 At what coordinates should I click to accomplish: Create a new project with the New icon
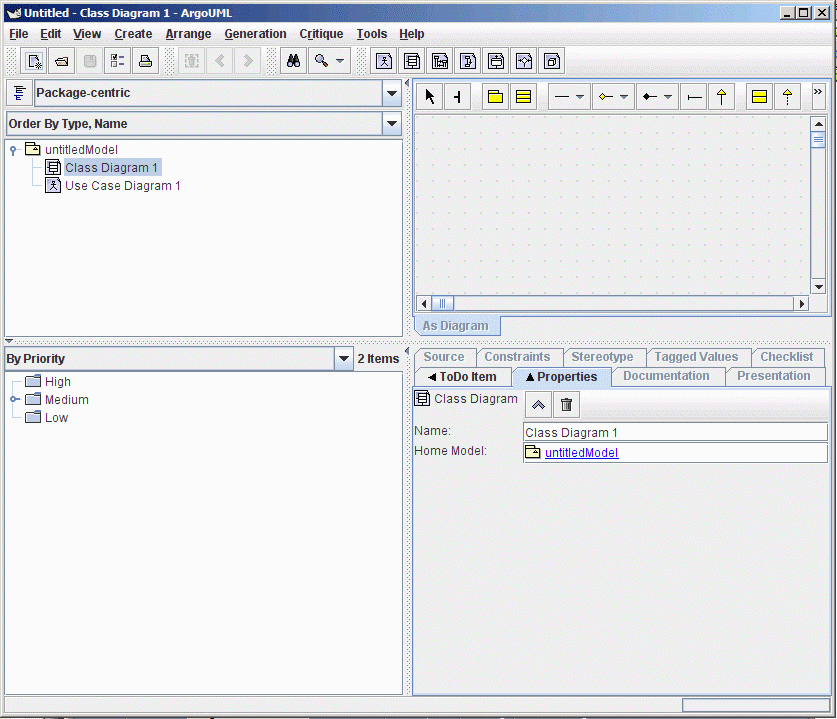34,61
